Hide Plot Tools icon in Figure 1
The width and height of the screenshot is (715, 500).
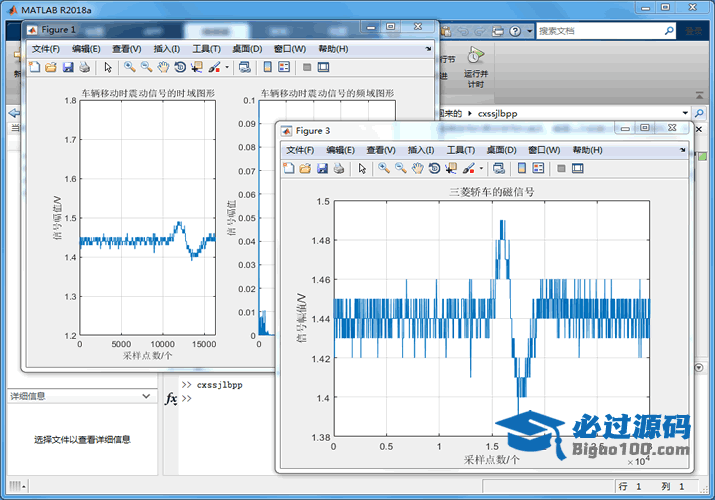point(307,67)
